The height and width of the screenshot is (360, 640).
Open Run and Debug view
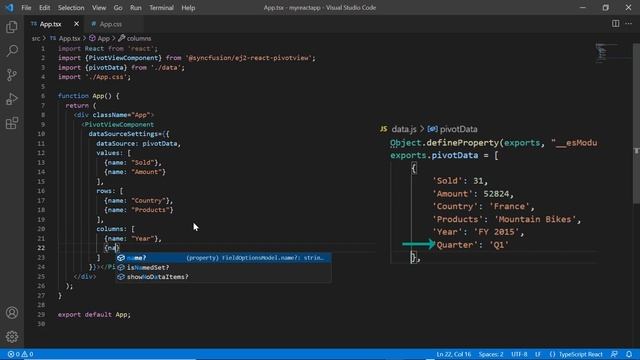tap(12, 99)
